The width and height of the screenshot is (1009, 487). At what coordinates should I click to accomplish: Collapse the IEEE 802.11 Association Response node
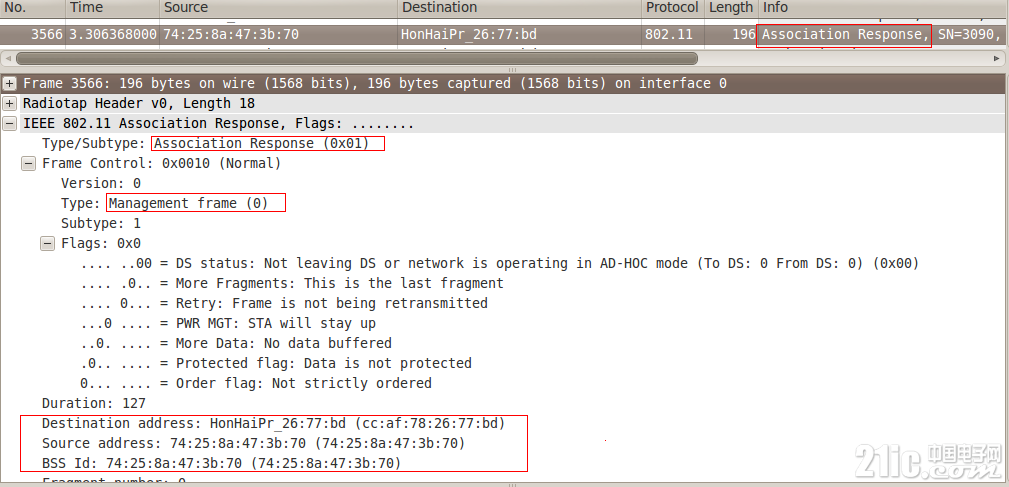(10, 124)
